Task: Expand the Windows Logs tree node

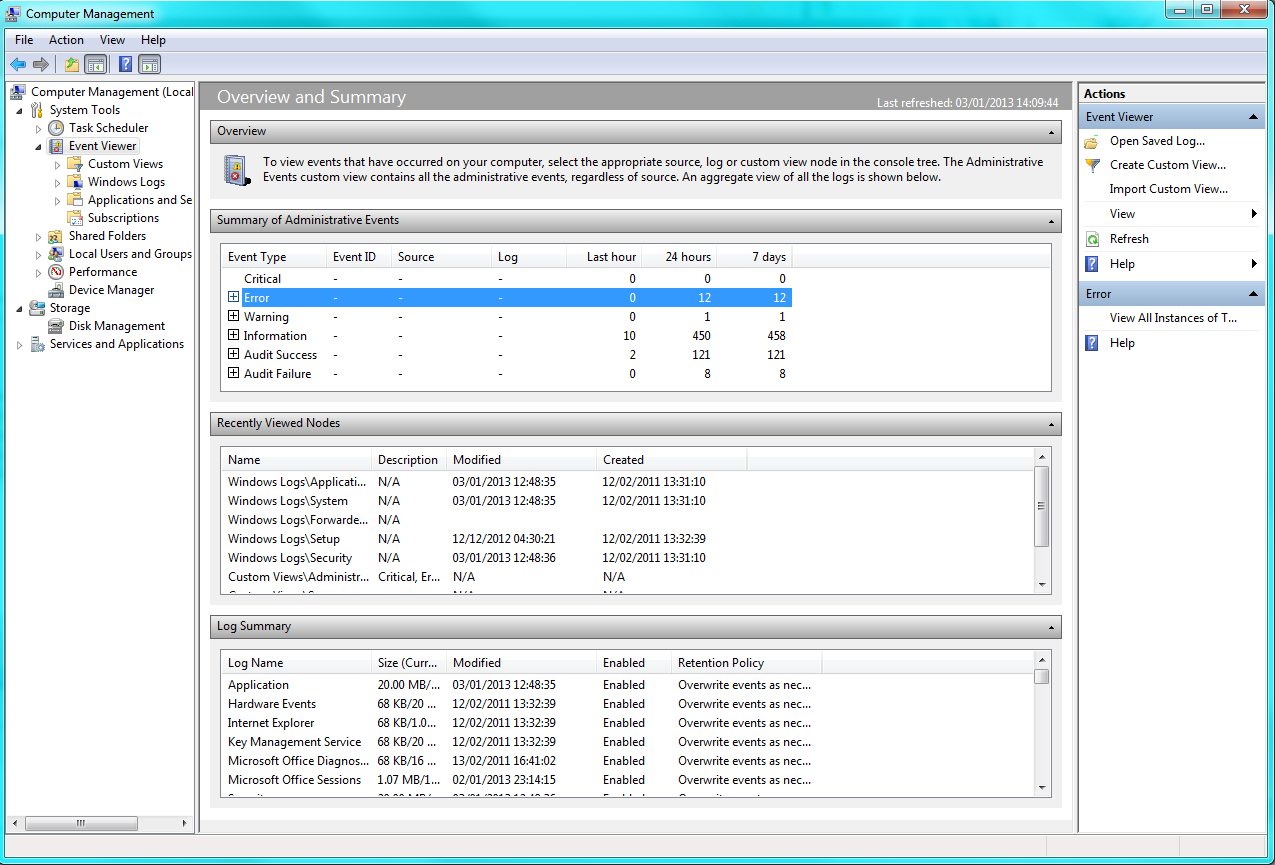Action: [58, 182]
